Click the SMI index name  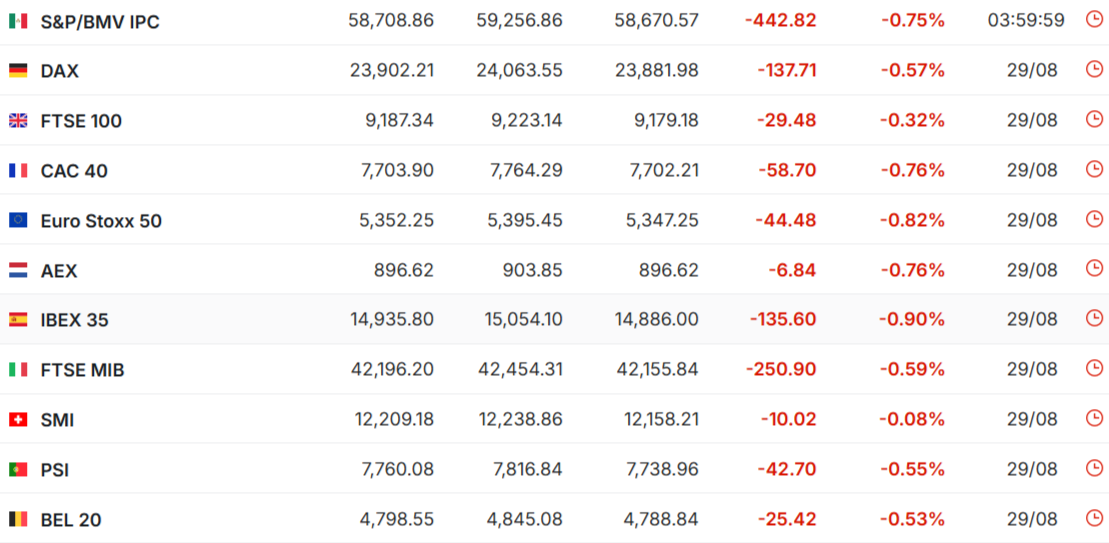57,421
